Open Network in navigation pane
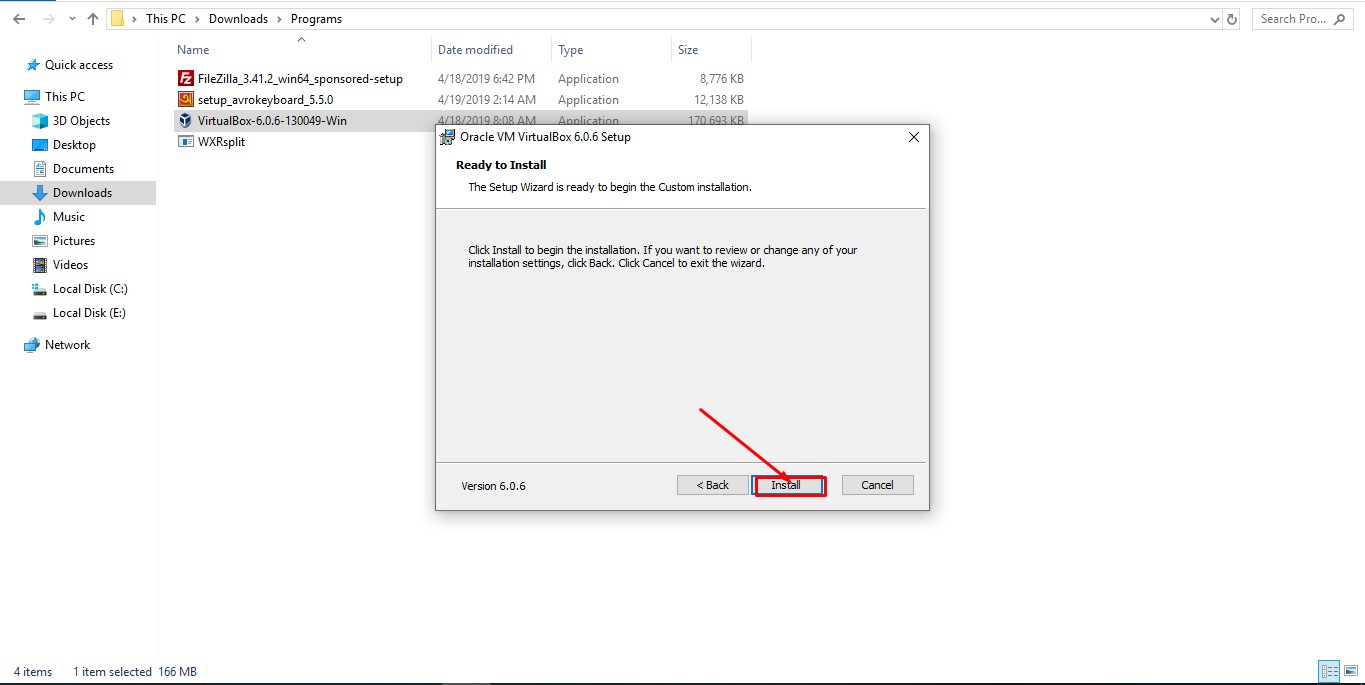 point(67,345)
